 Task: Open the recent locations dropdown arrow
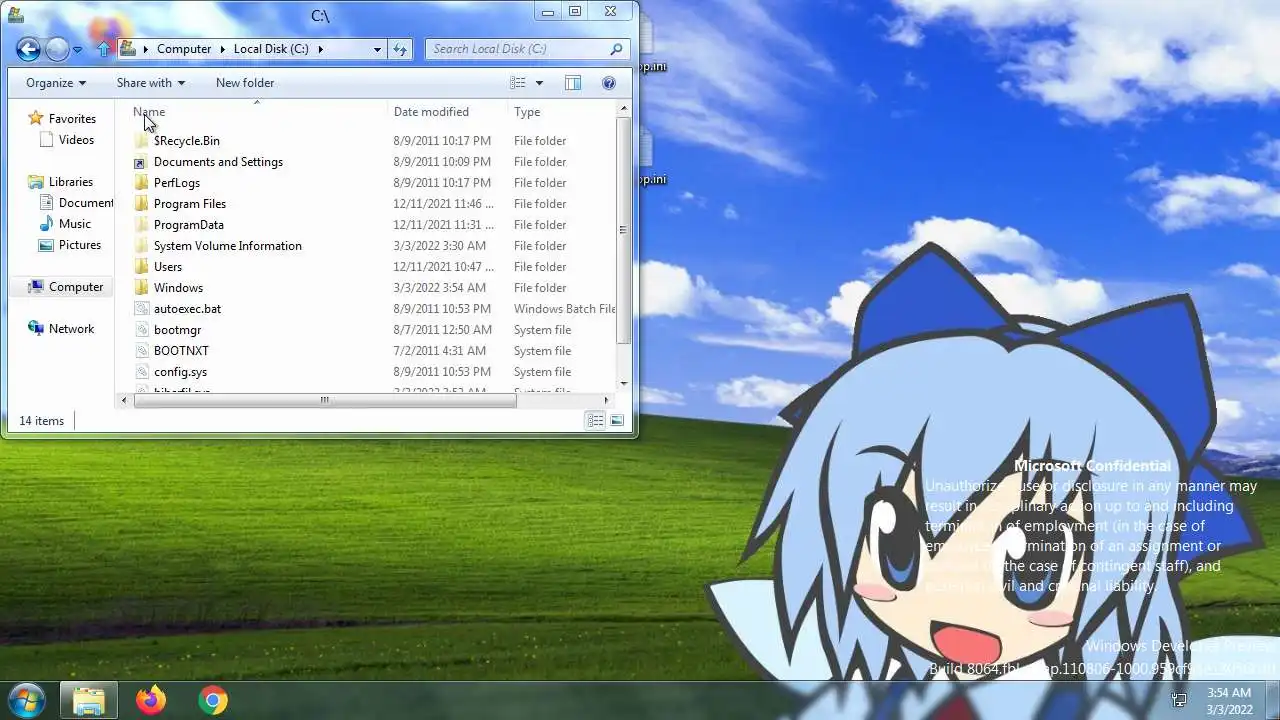point(78,50)
